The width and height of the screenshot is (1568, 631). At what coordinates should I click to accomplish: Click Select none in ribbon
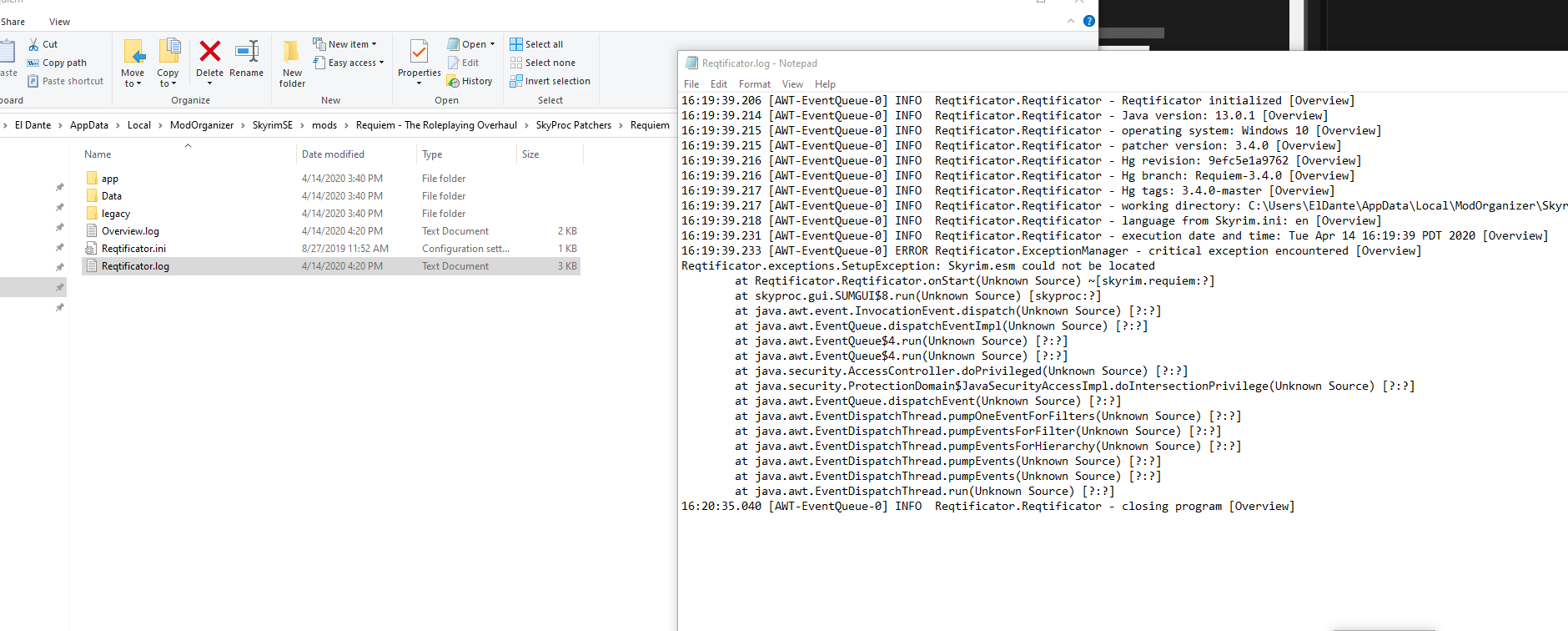coord(543,63)
